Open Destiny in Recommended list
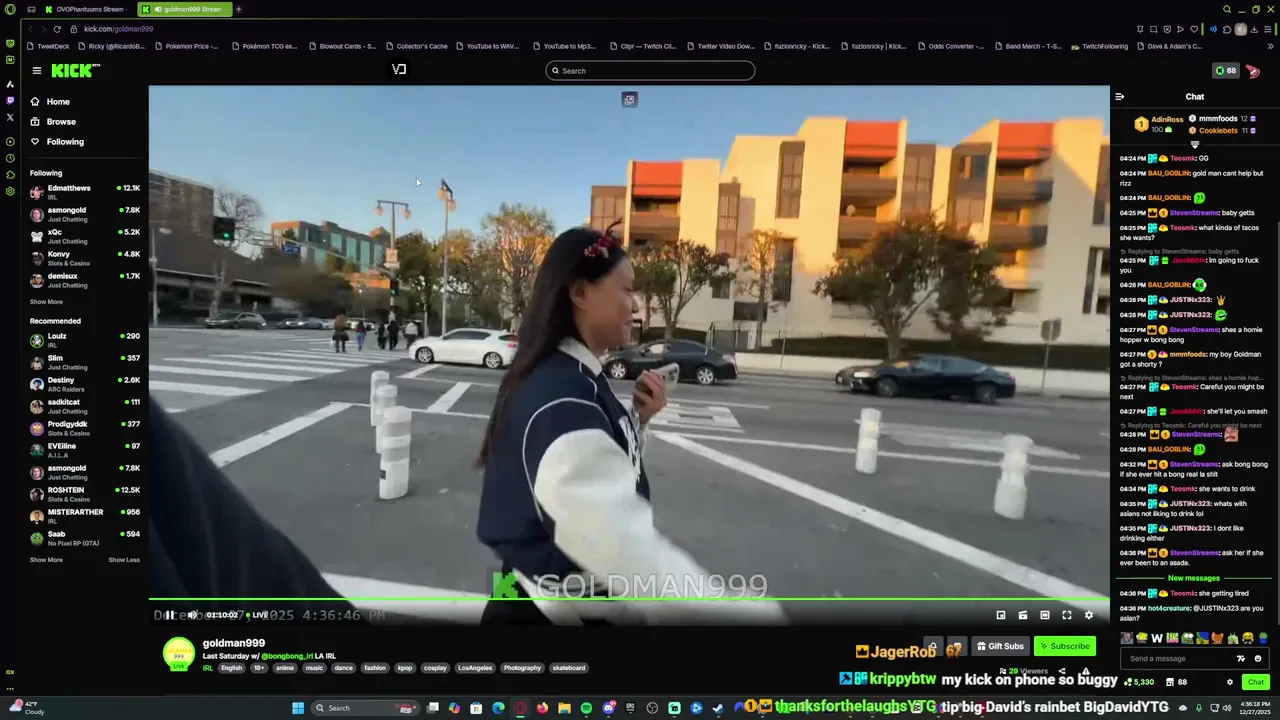The height and width of the screenshot is (720, 1280). pyautogui.click(x=85, y=384)
